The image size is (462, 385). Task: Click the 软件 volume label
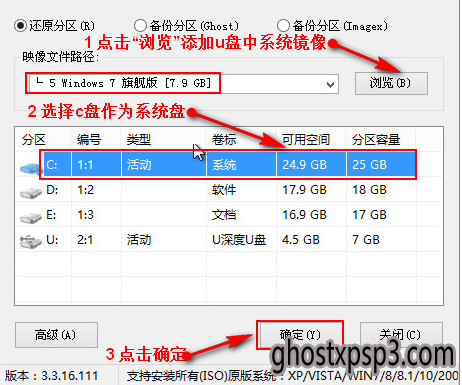pos(224,190)
